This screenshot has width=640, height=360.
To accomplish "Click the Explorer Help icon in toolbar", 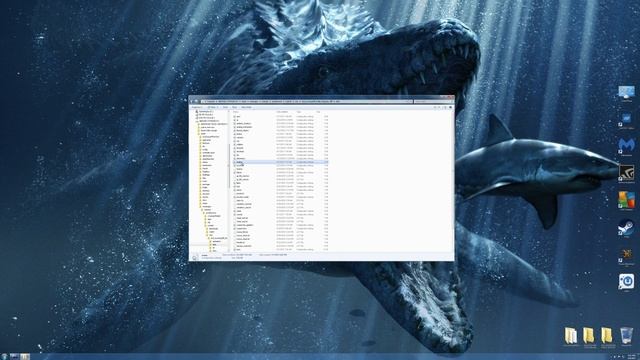I will point(451,107).
